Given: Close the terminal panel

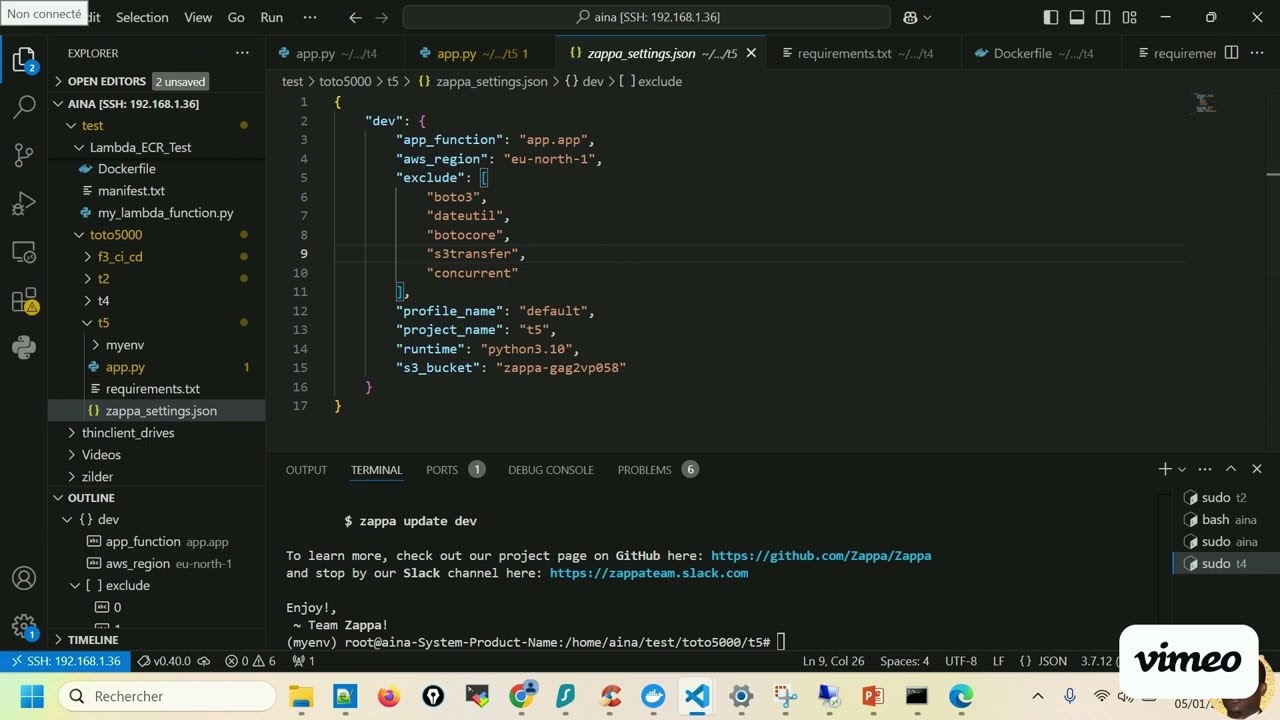Looking at the screenshot, I should [1257, 469].
